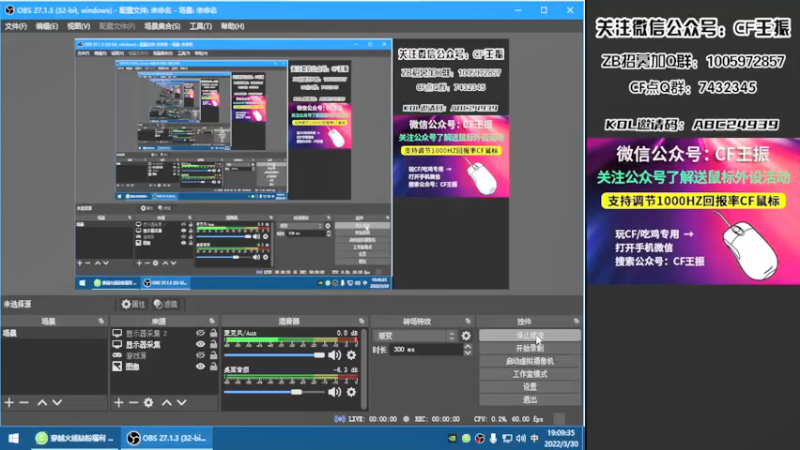Move source down in Sources panel
800x450 pixels.
point(182,403)
